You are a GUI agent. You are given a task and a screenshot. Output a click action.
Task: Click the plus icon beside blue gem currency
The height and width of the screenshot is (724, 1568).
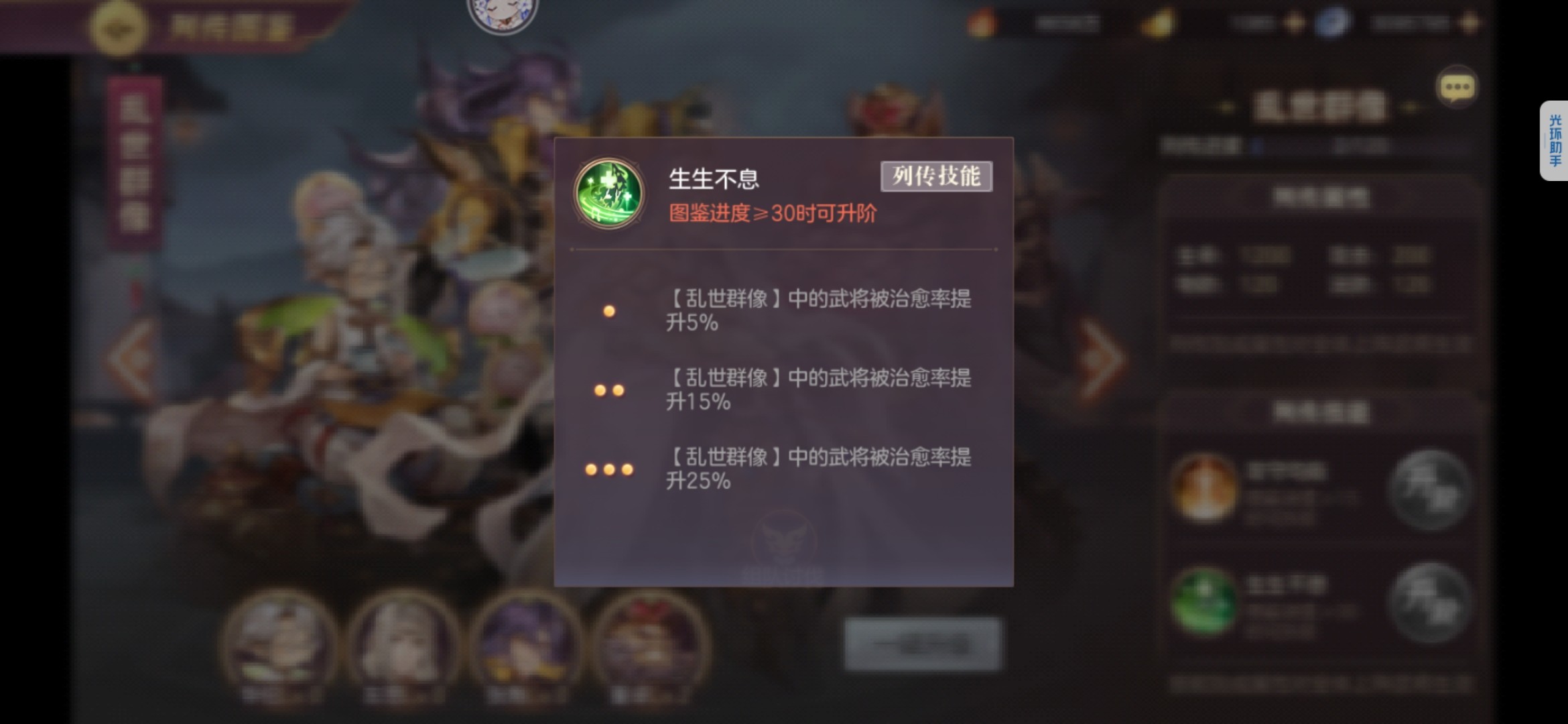pos(1471,23)
